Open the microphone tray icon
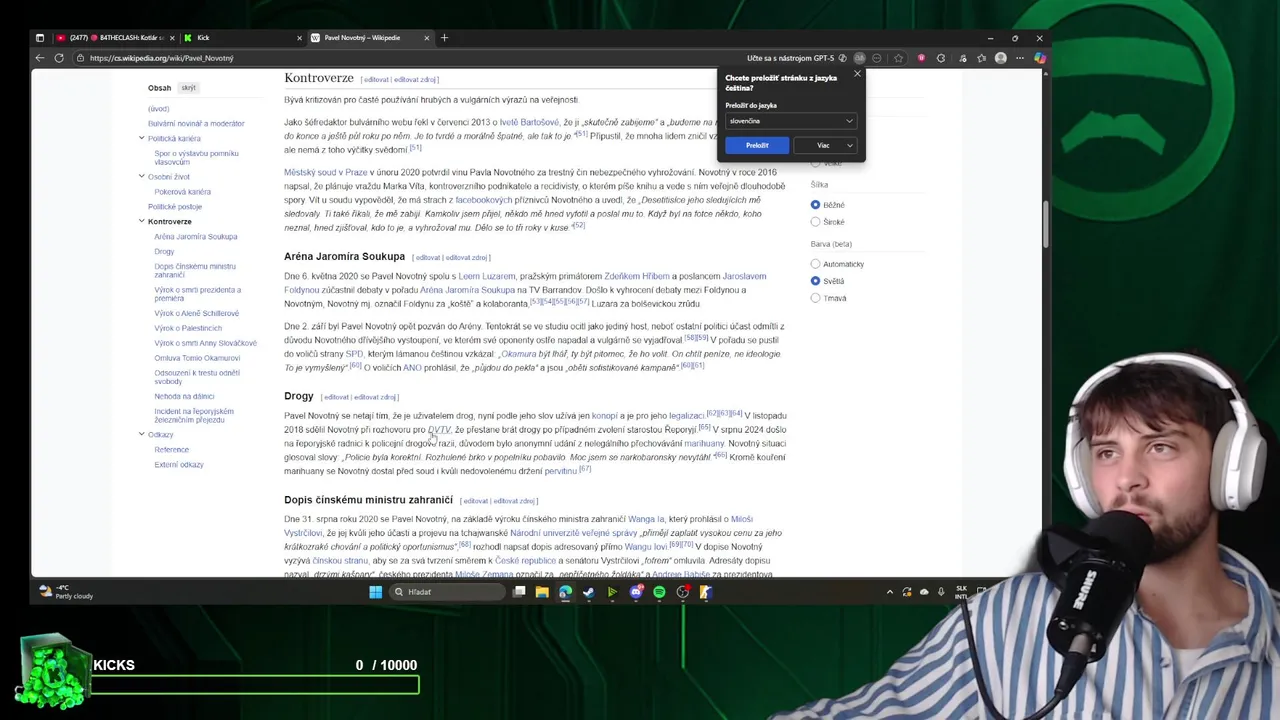The image size is (1280, 720). (x=941, y=592)
